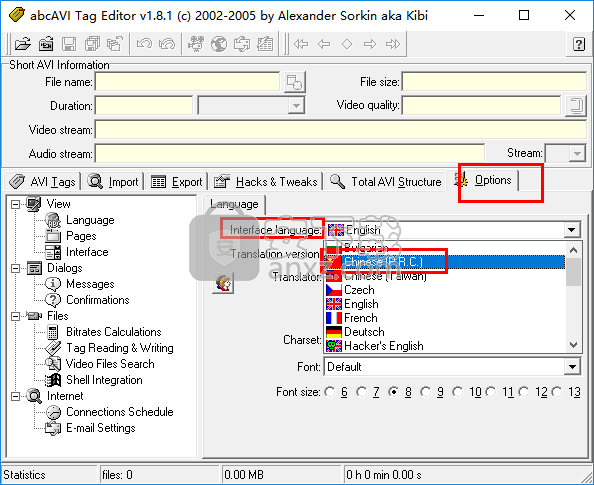Click the diamond current file icon
The width and height of the screenshot is (594, 485).
347,44
